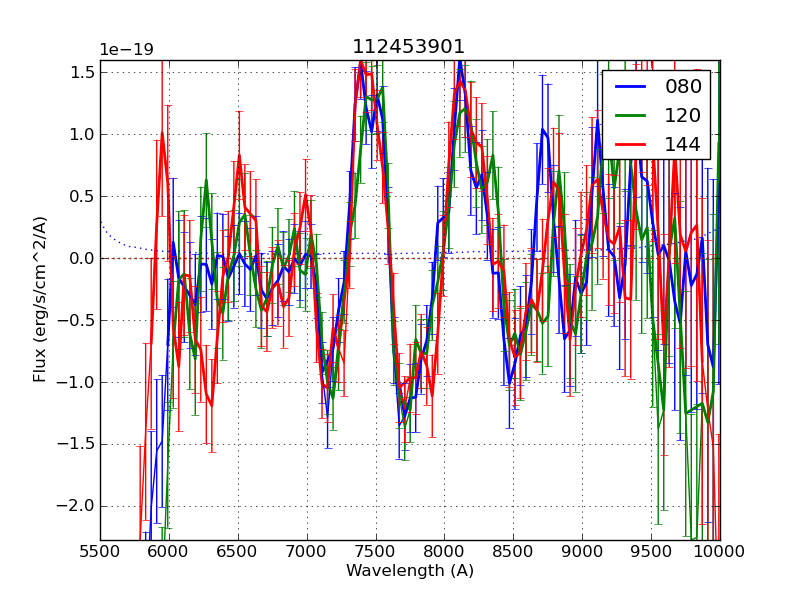Viewport: 800px width, 600px height.
Task: Click the blue line swatch in legend
Action: coord(630,87)
